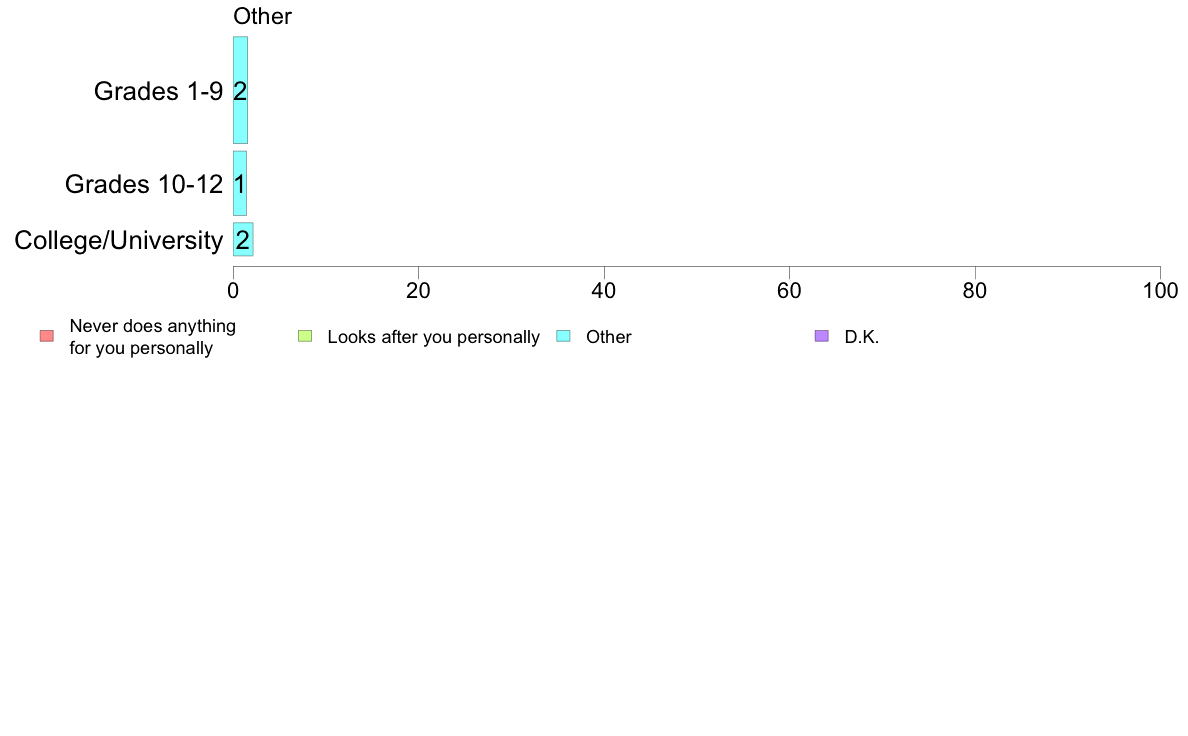Click the 'D.K.' legend label
Image resolution: width=1188 pixels, height=736 pixels.
[x=861, y=337]
